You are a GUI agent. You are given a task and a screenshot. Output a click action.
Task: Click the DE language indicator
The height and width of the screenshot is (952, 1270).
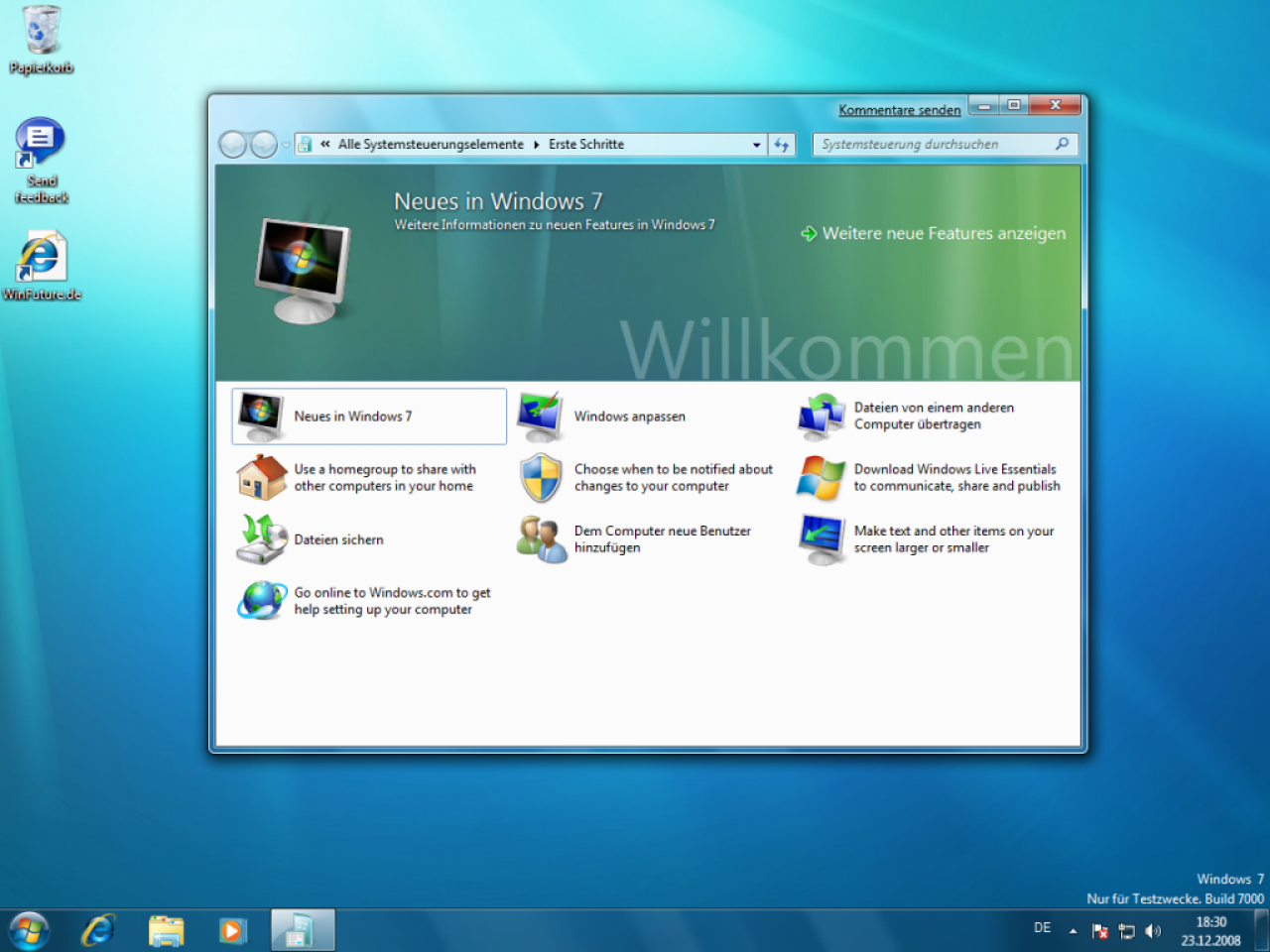(1043, 928)
